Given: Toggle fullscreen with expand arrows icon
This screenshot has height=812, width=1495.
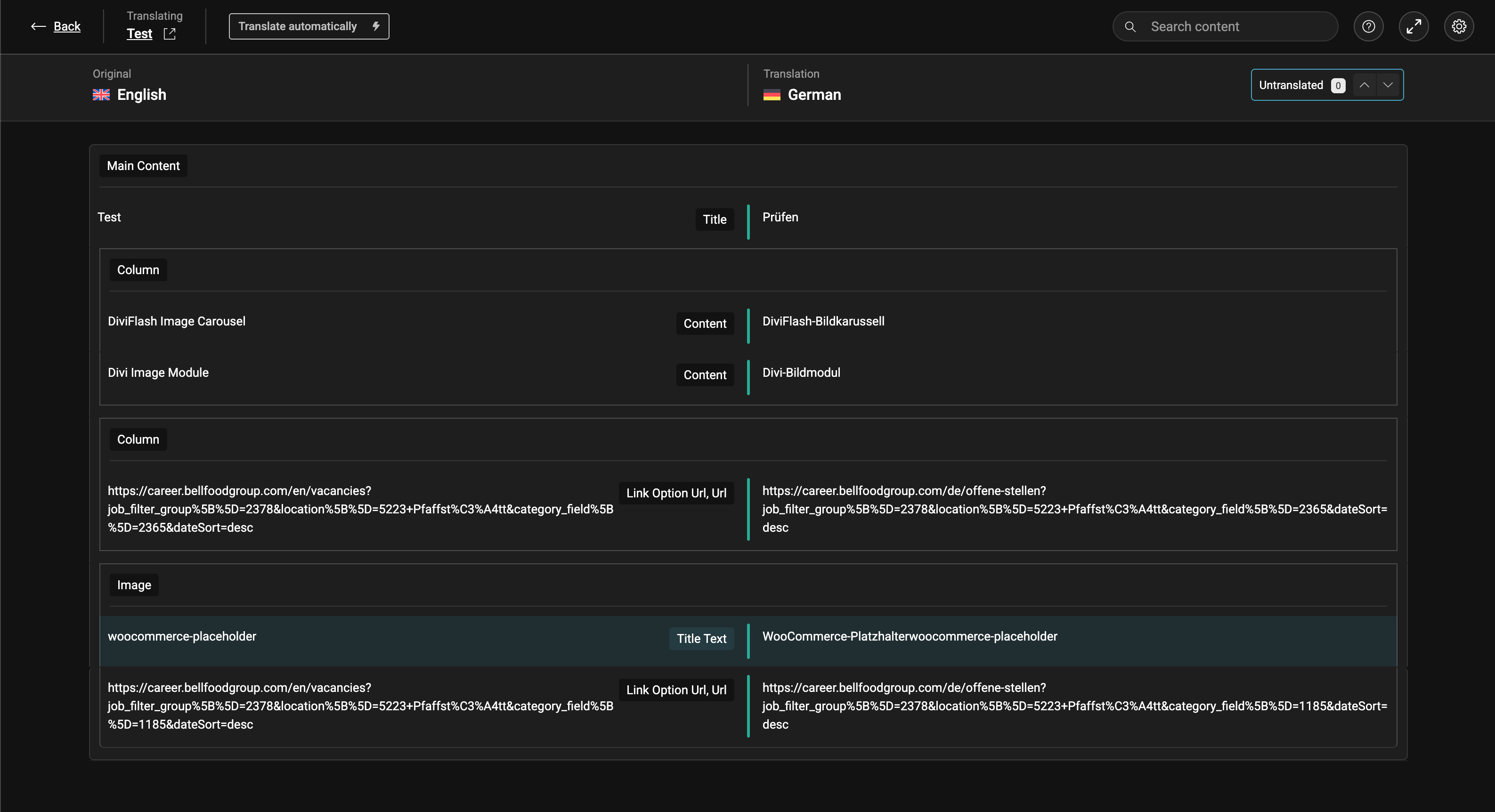Looking at the screenshot, I should tap(1414, 27).
